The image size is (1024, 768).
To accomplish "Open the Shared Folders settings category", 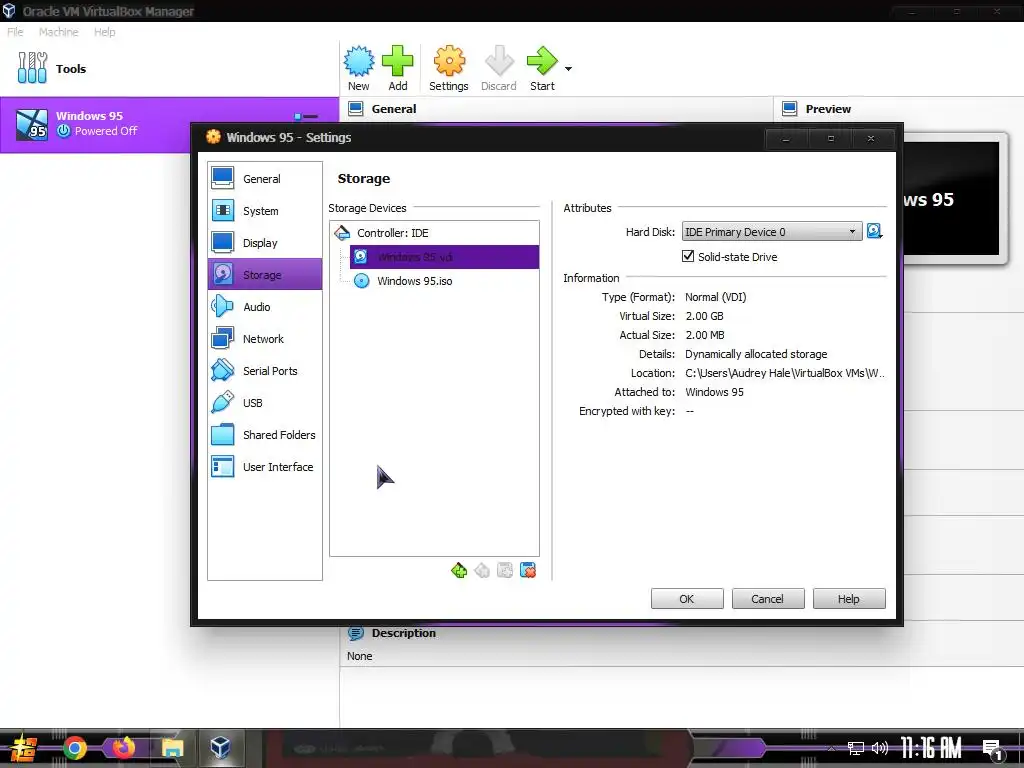I will (x=264, y=435).
